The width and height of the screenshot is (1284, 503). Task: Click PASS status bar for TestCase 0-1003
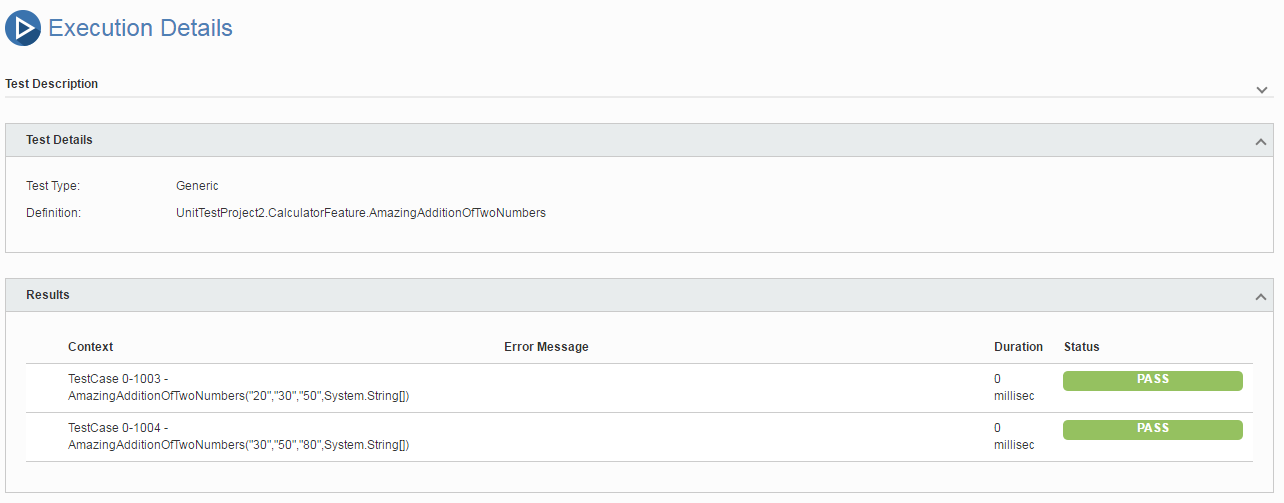tap(1153, 380)
